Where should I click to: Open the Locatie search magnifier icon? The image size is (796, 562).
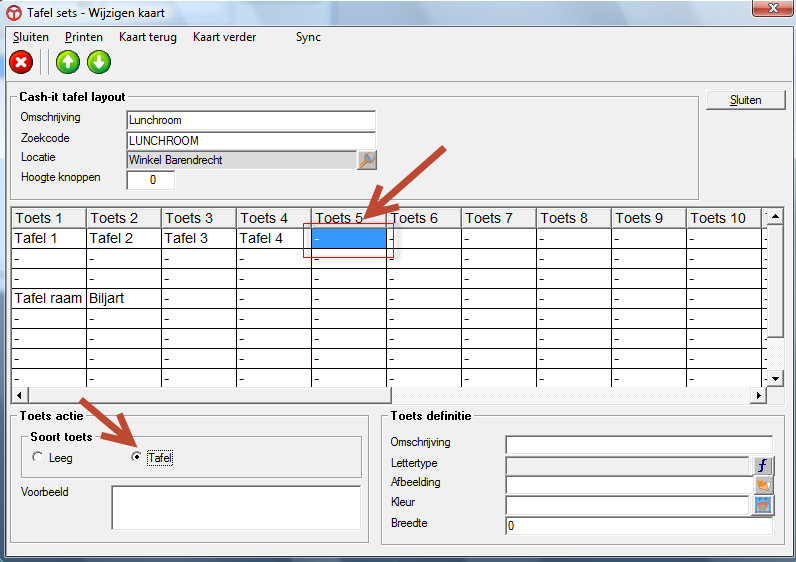pos(367,160)
